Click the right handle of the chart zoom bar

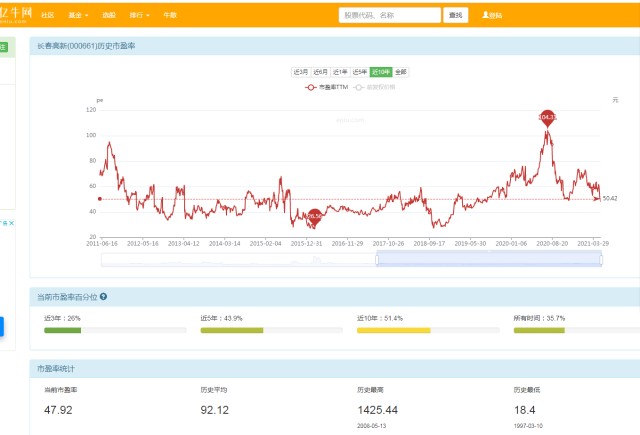click(x=602, y=260)
